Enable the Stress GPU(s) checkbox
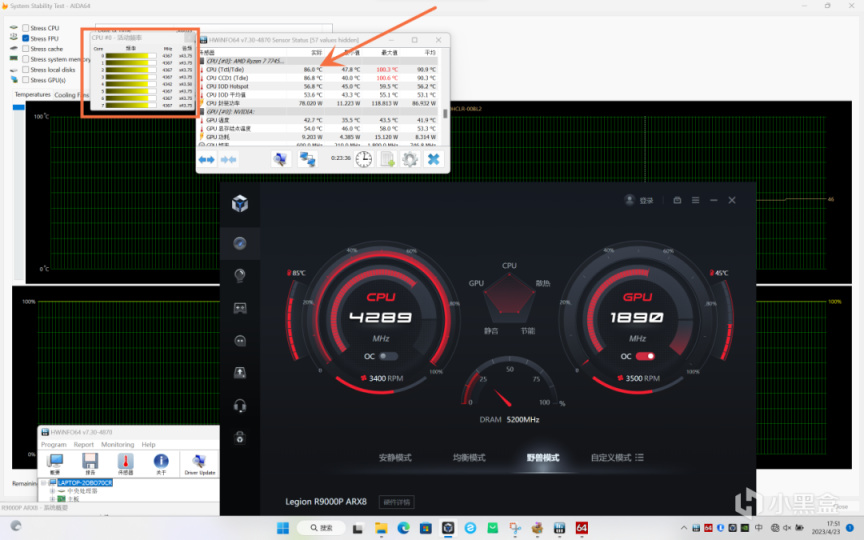This screenshot has width=864, height=540. 25,80
